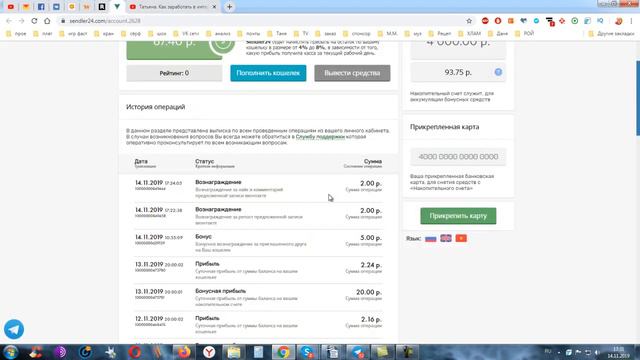Reload the page with refresh icon
This screenshot has width=640, height=360.
pos(34,21)
